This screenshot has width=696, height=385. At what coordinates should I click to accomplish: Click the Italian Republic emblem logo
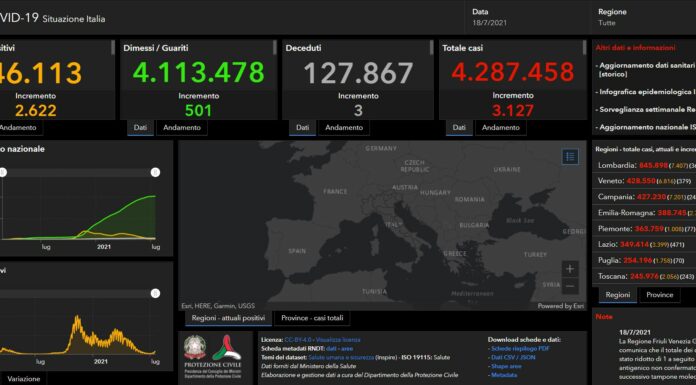tap(195, 347)
